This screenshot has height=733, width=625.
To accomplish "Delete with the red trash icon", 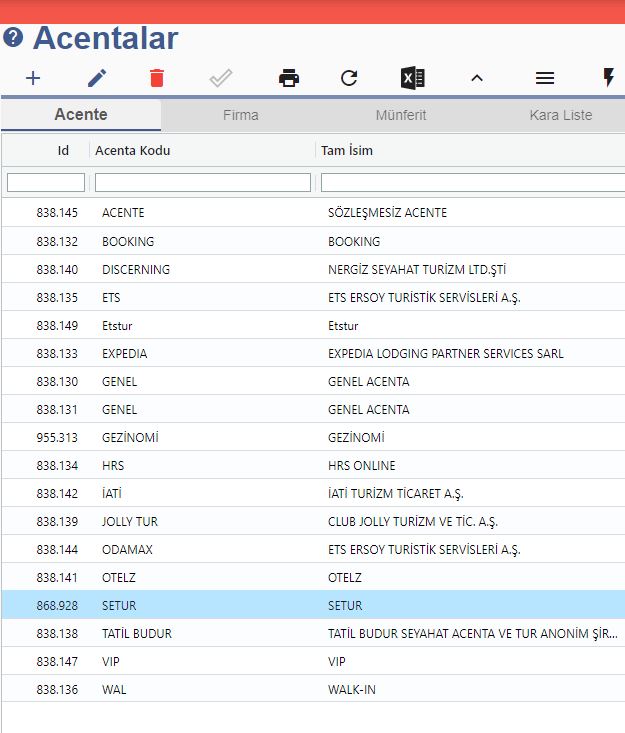I will [x=157, y=78].
